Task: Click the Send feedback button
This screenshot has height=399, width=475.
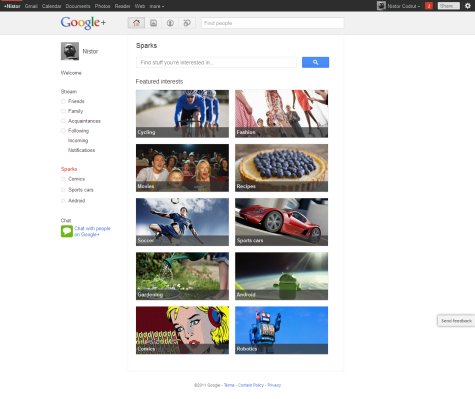Action: pos(456,321)
